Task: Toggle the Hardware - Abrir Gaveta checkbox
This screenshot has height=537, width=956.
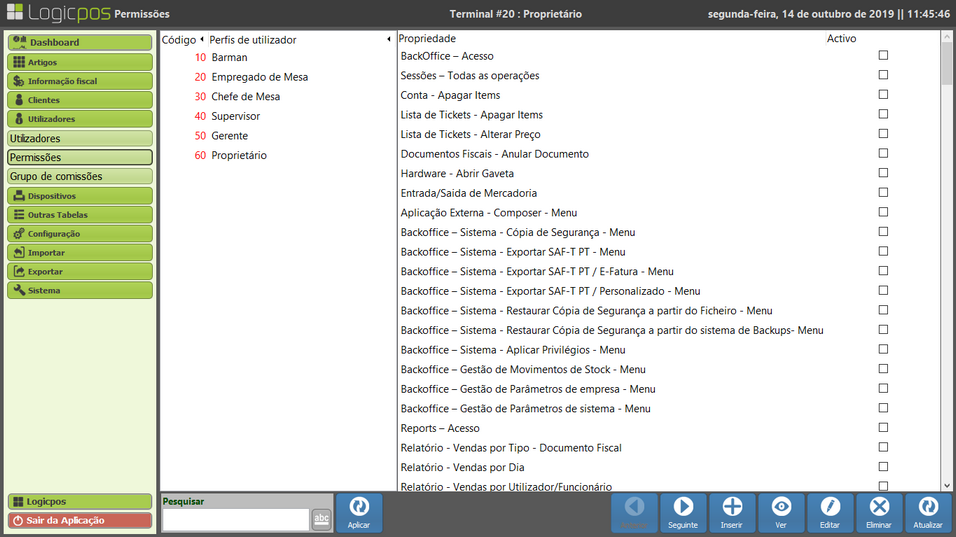Action: 883,173
